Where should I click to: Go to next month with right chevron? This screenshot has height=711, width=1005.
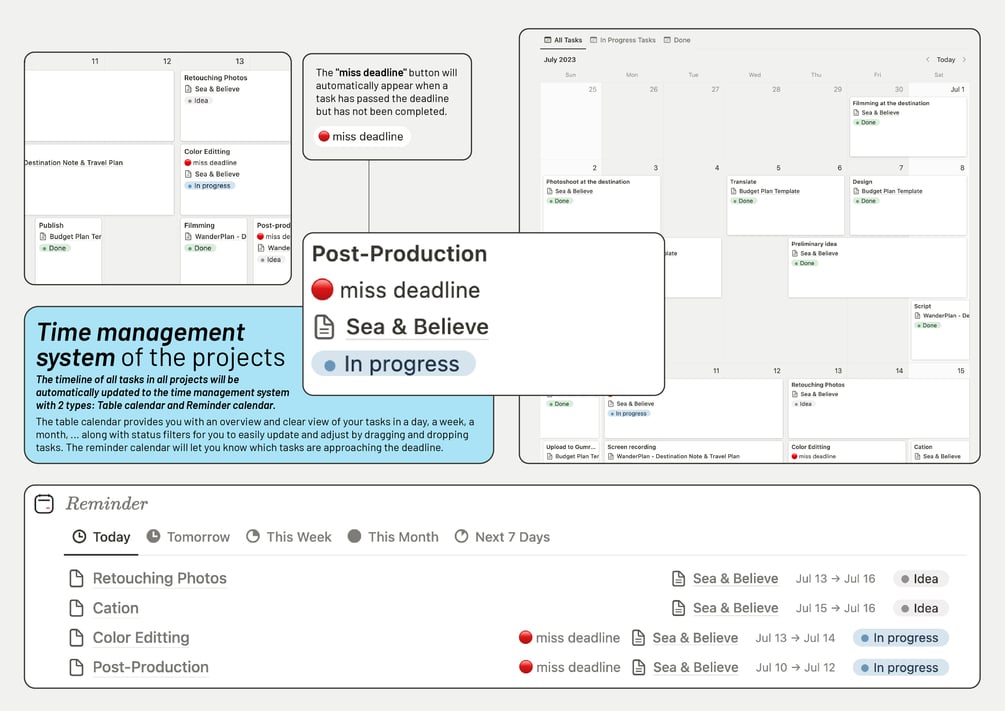(964, 60)
